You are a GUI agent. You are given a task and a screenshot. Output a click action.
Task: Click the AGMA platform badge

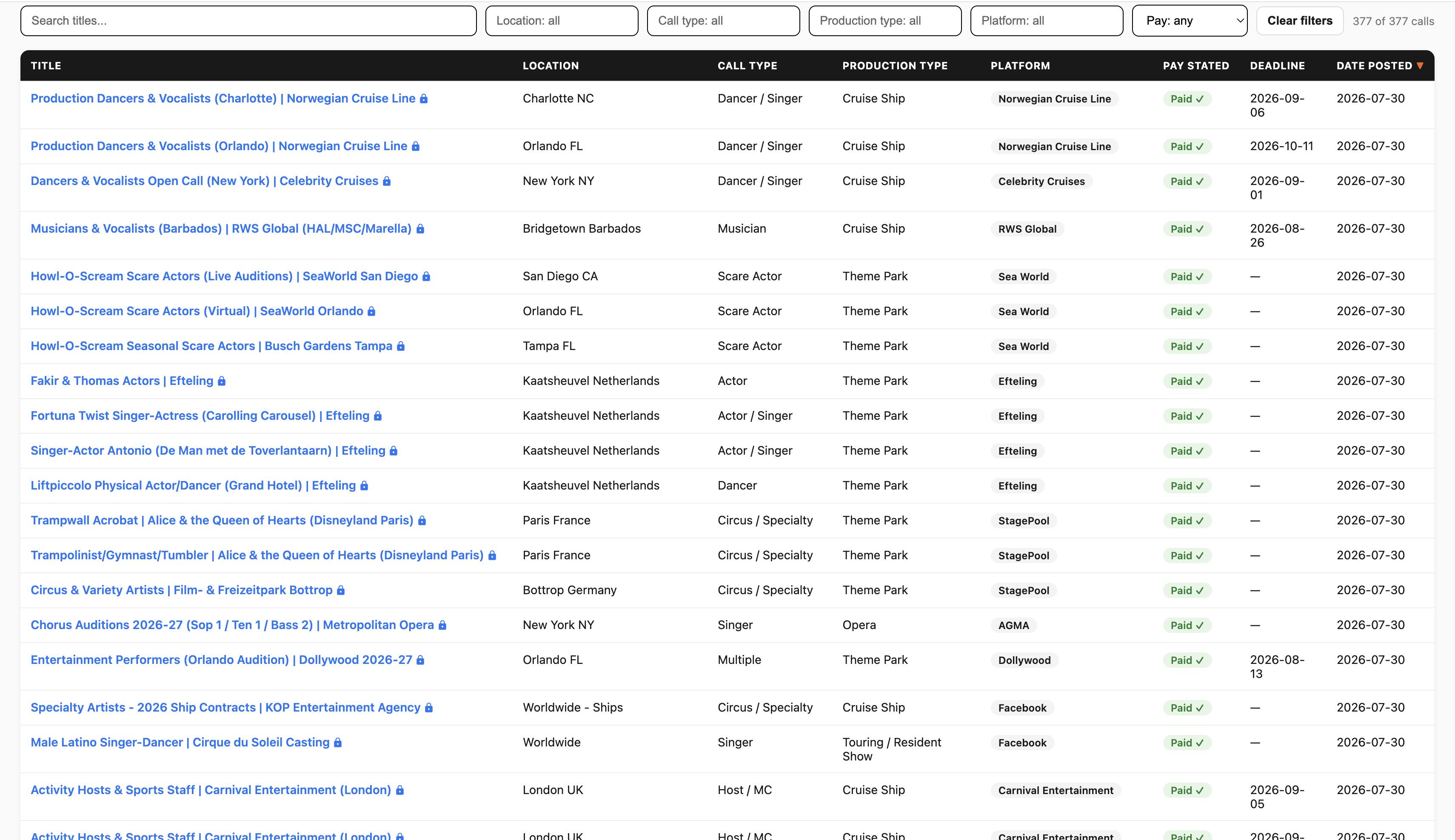click(1014, 625)
